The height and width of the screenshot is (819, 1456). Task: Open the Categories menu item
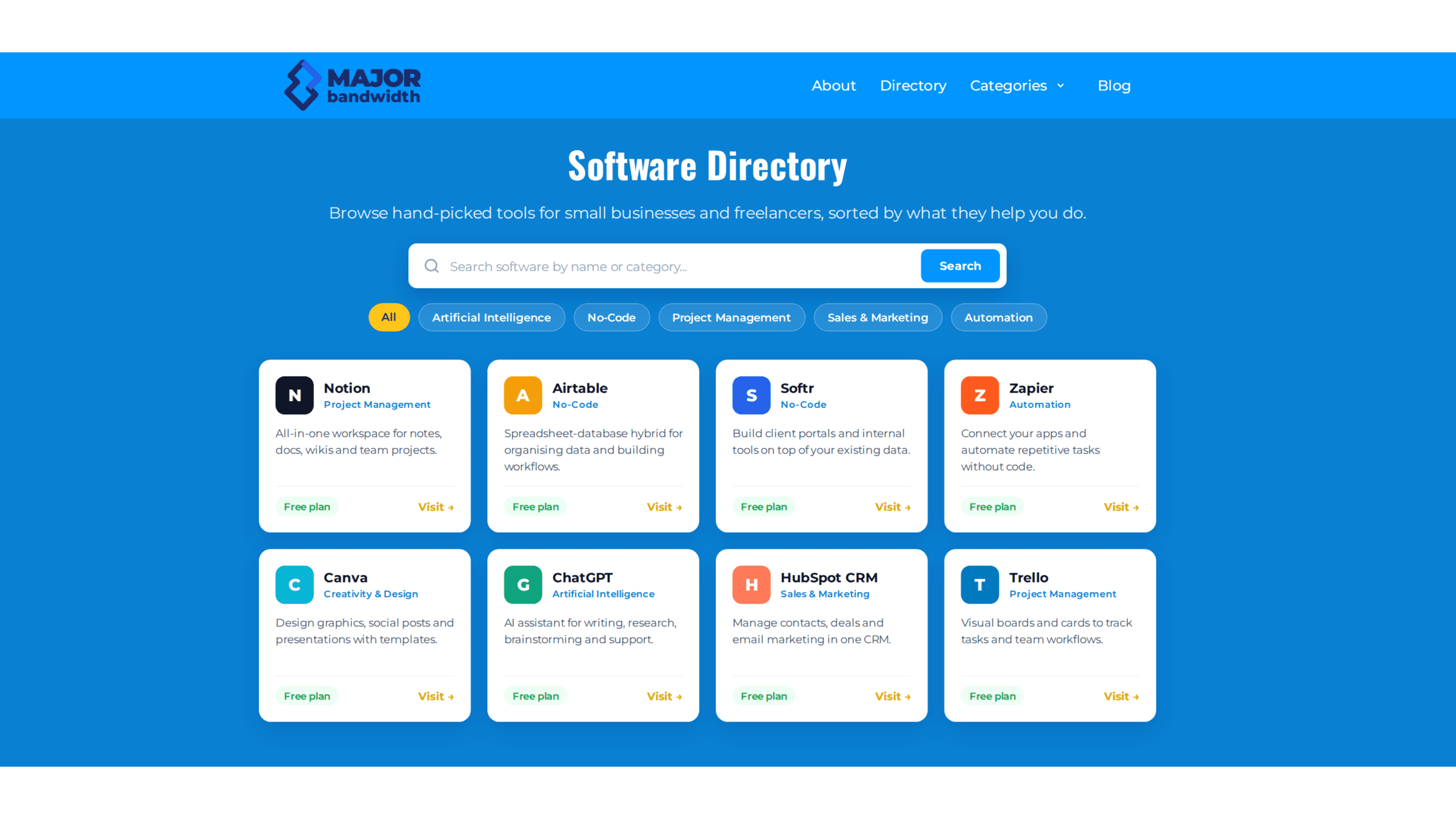pyautogui.click(x=1009, y=85)
